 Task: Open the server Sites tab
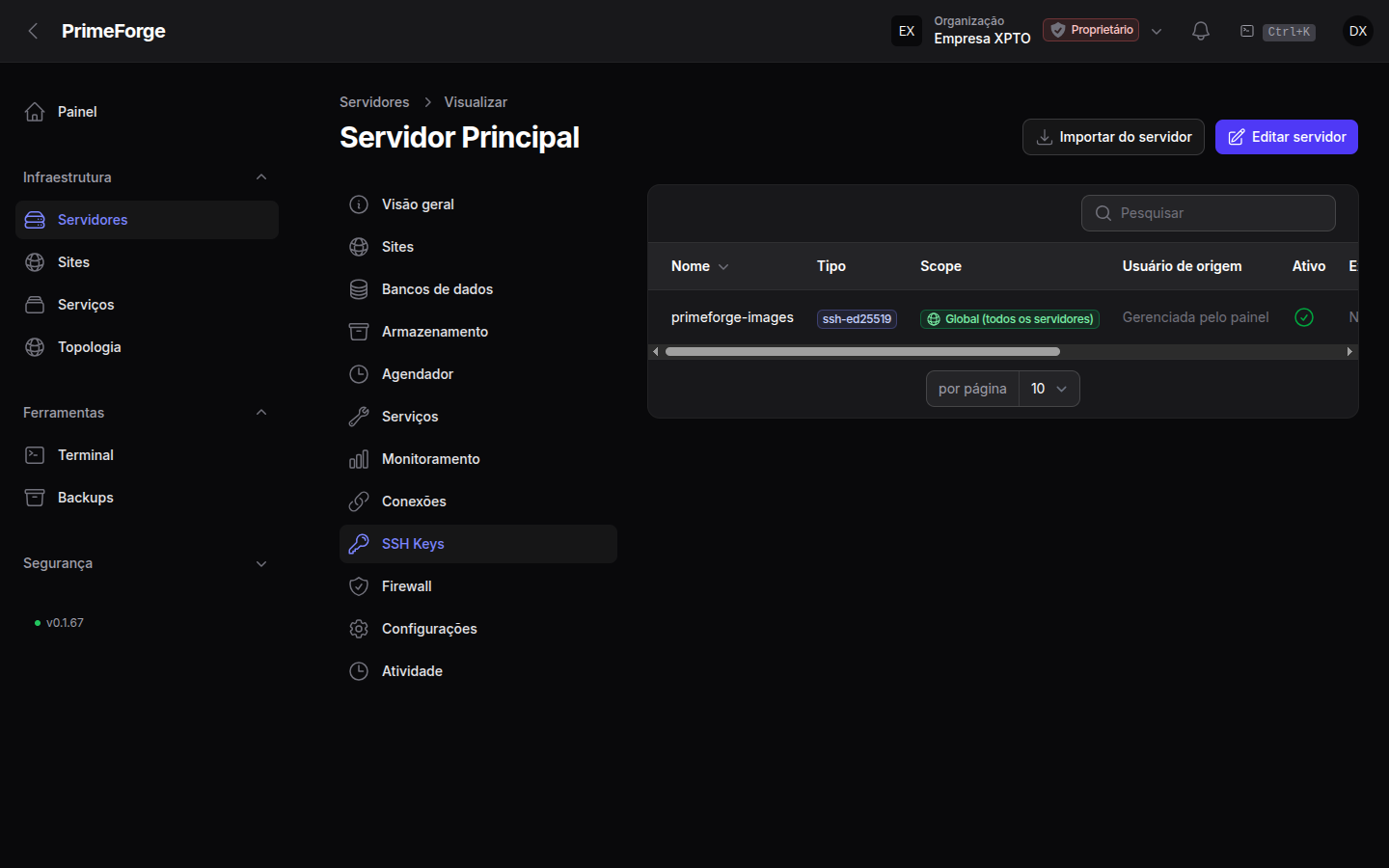click(478, 247)
